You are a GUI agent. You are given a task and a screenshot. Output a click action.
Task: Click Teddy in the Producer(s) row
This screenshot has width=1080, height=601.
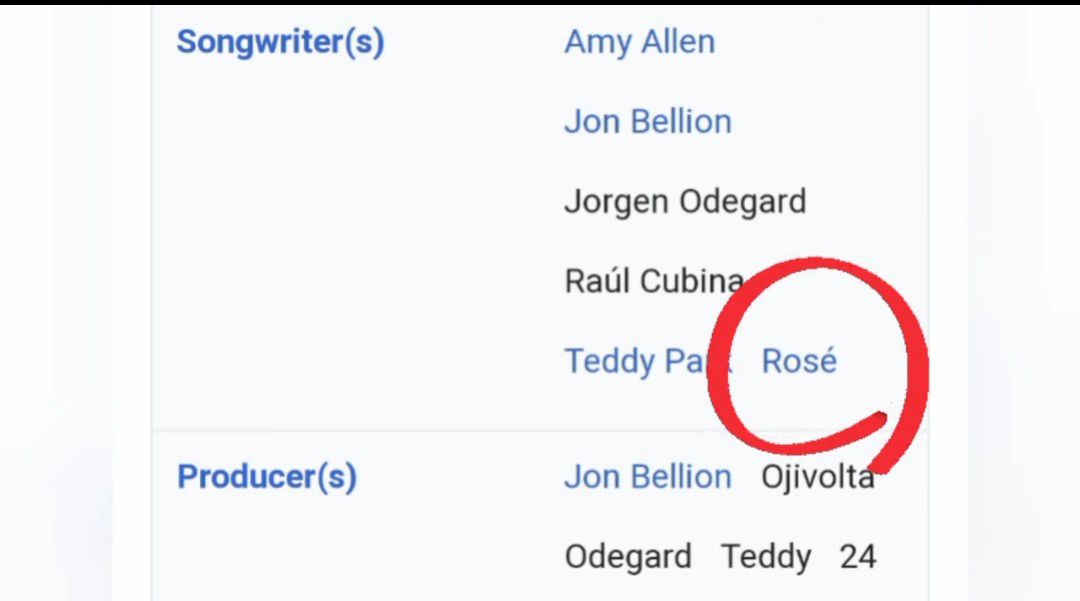click(x=766, y=556)
